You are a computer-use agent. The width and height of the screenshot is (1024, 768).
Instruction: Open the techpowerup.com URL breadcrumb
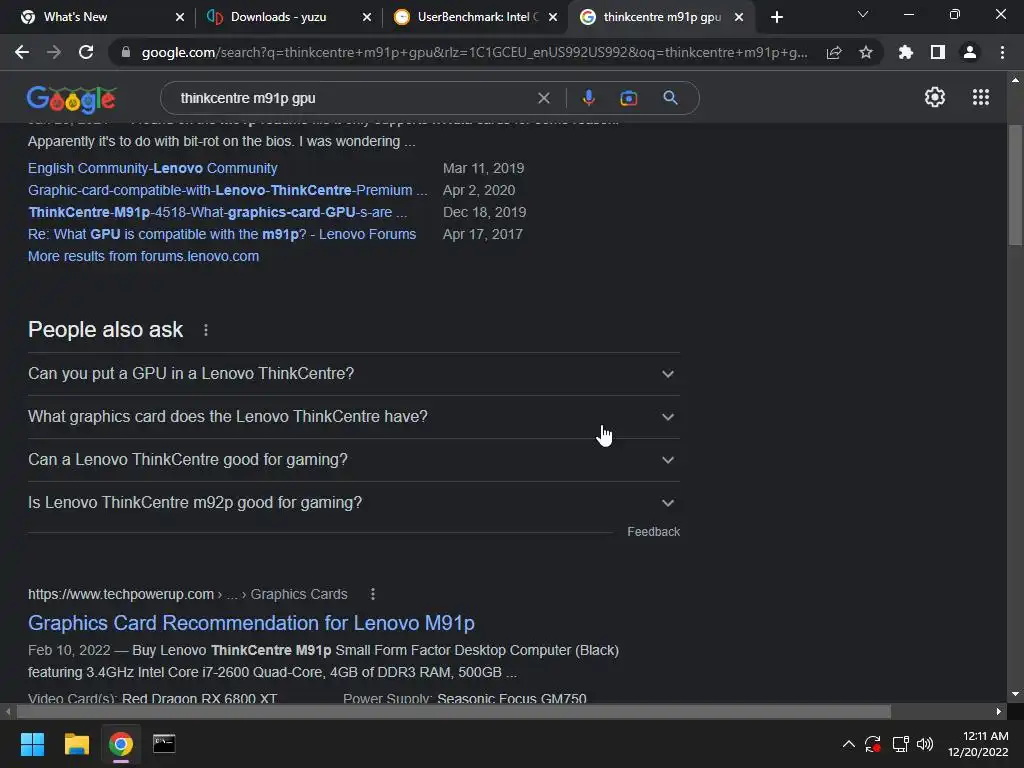[187, 594]
